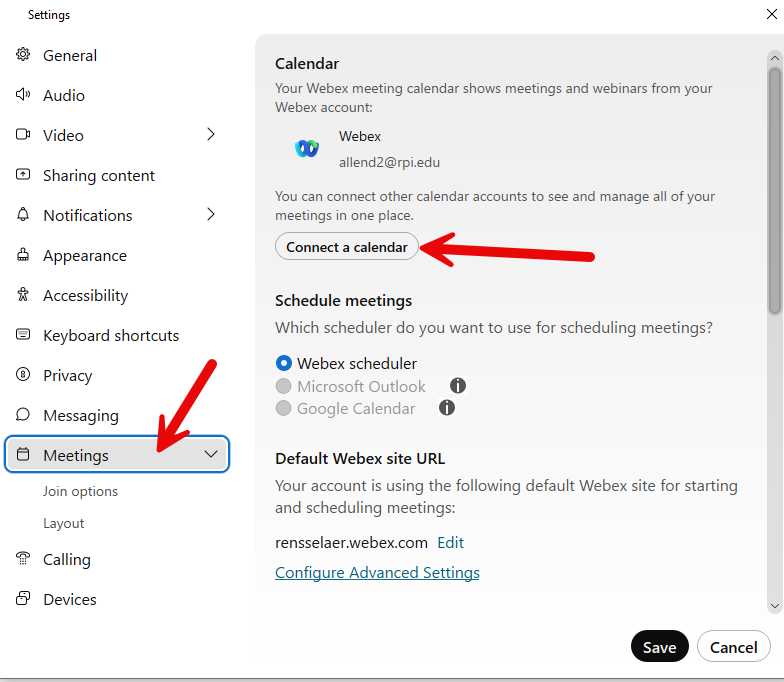Open the Layout submenu item
Screen dimensions: 784x682
[x=64, y=523]
